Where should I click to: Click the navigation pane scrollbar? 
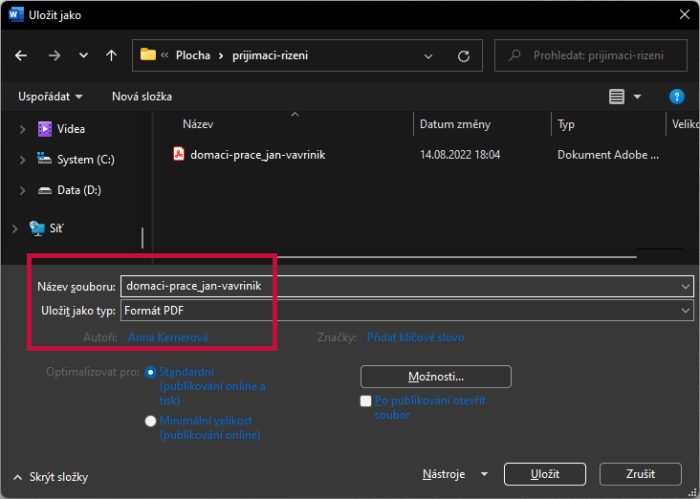[x=142, y=237]
